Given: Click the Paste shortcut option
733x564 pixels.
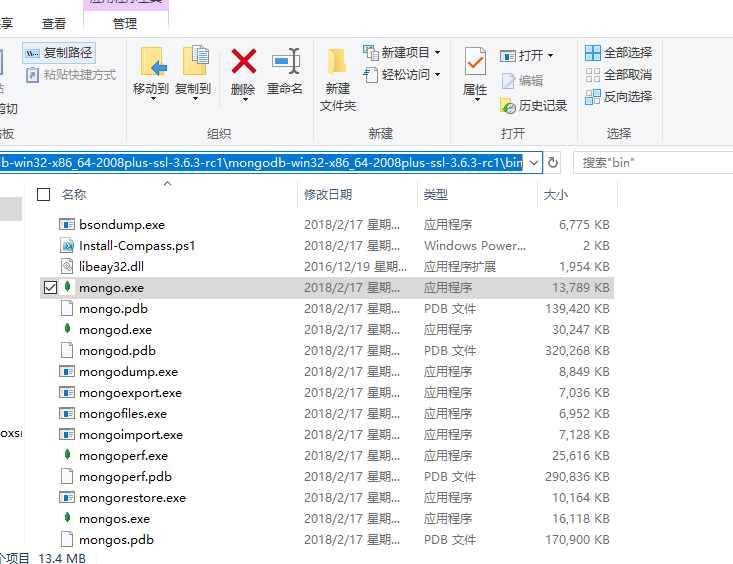Looking at the screenshot, I should (71, 75).
